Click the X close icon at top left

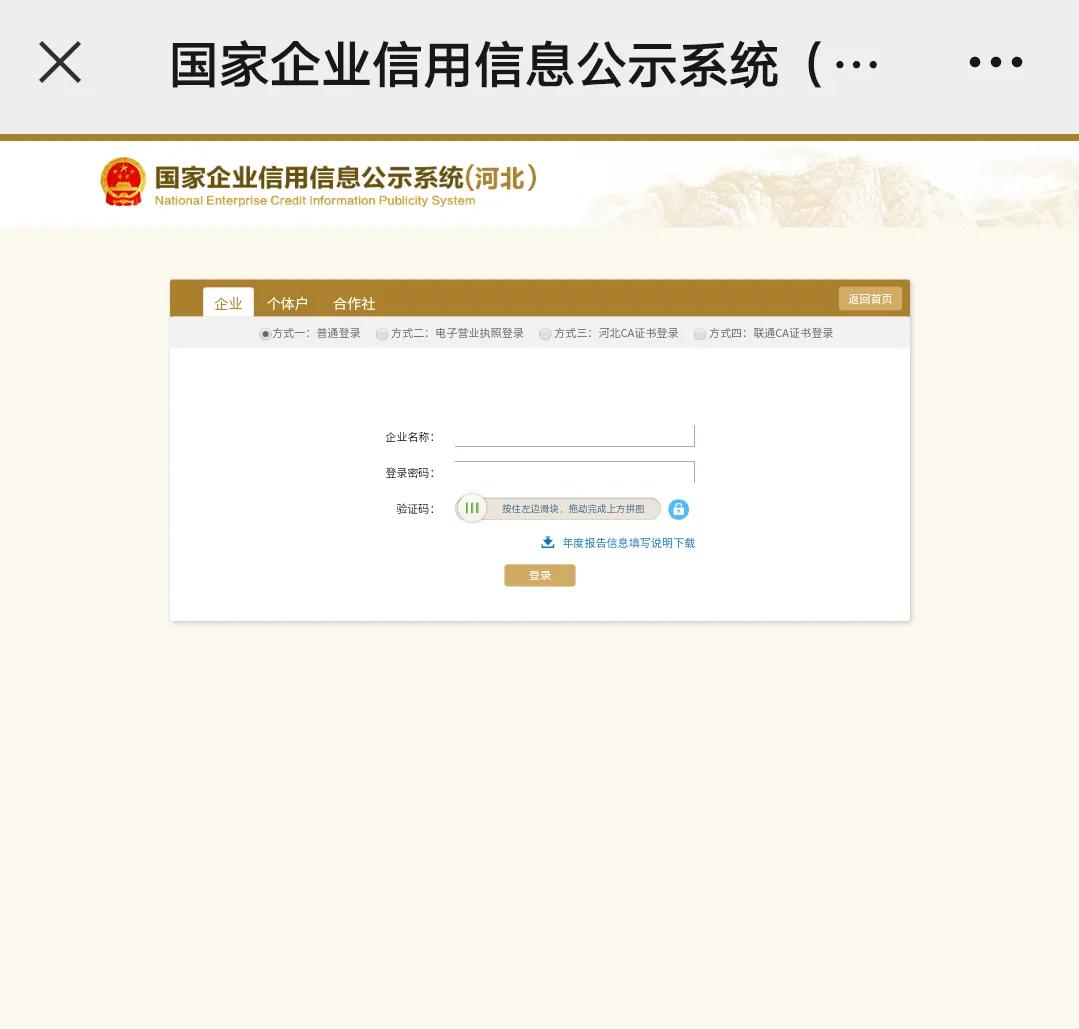tap(60, 62)
